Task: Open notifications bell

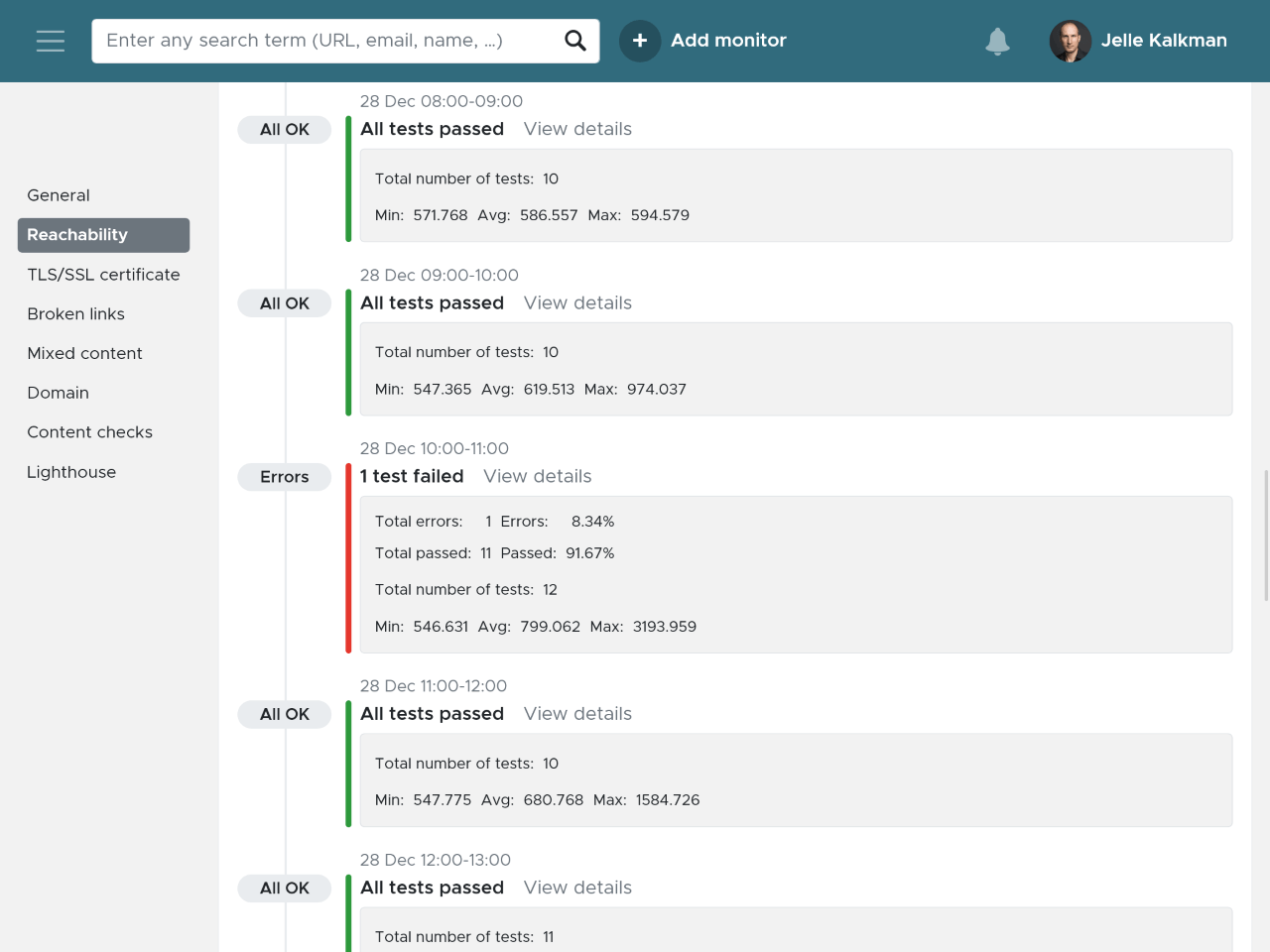Action: point(997,42)
